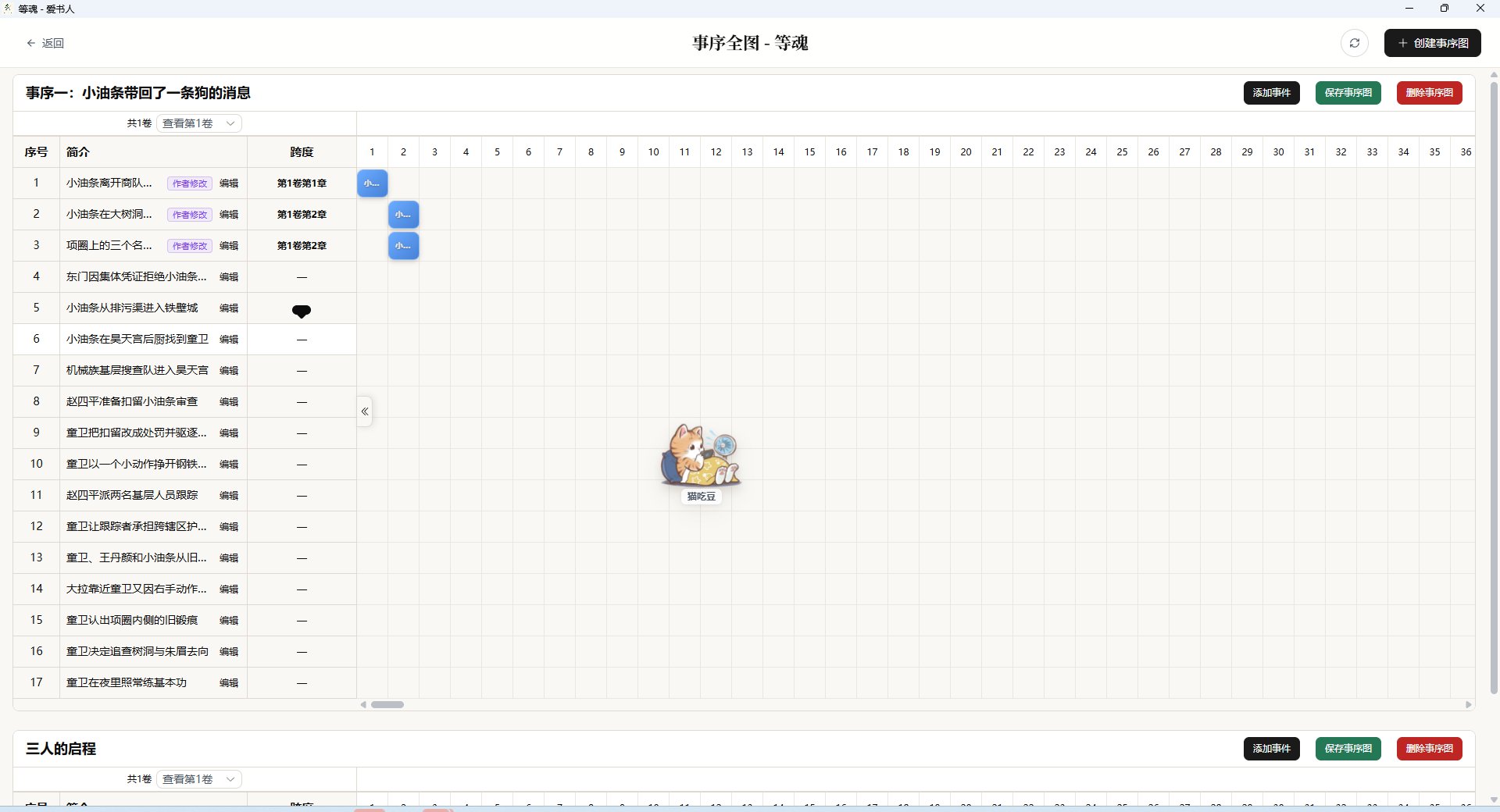The width and height of the screenshot is (1500, 812).
Task: Edit event 小油条从排污渠进入铁壁城
Action: coord(229,308)
